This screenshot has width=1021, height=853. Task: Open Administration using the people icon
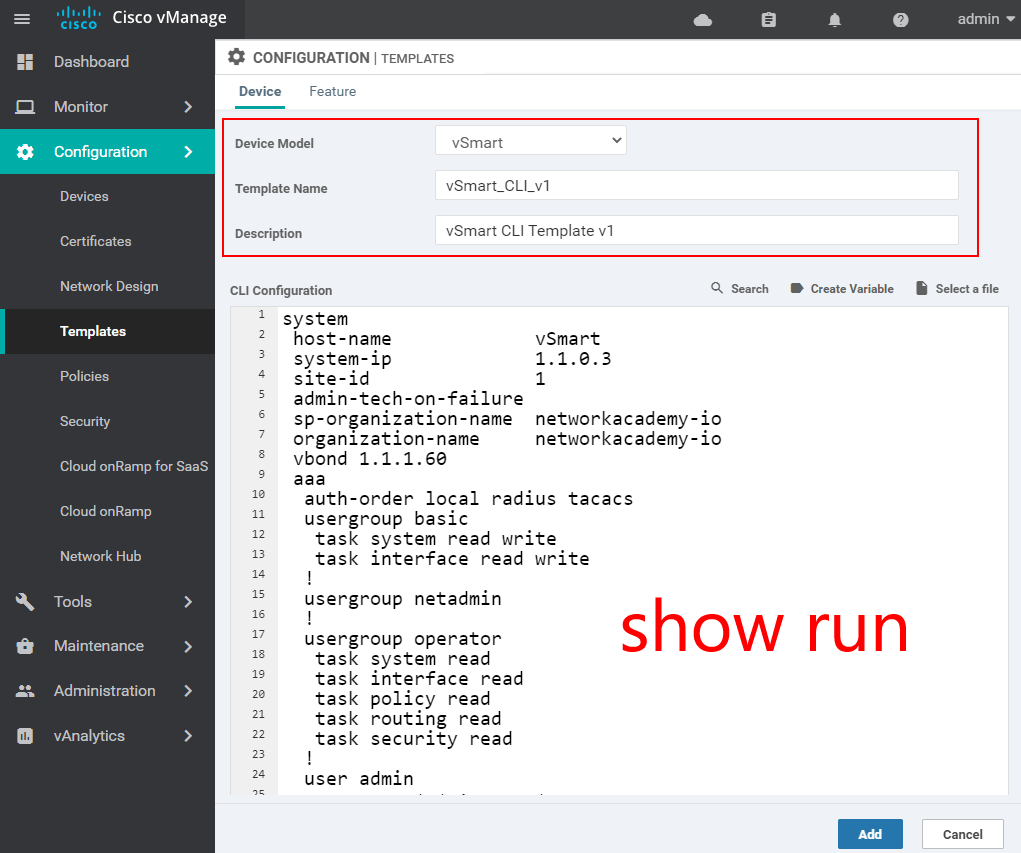pos(24,690)
